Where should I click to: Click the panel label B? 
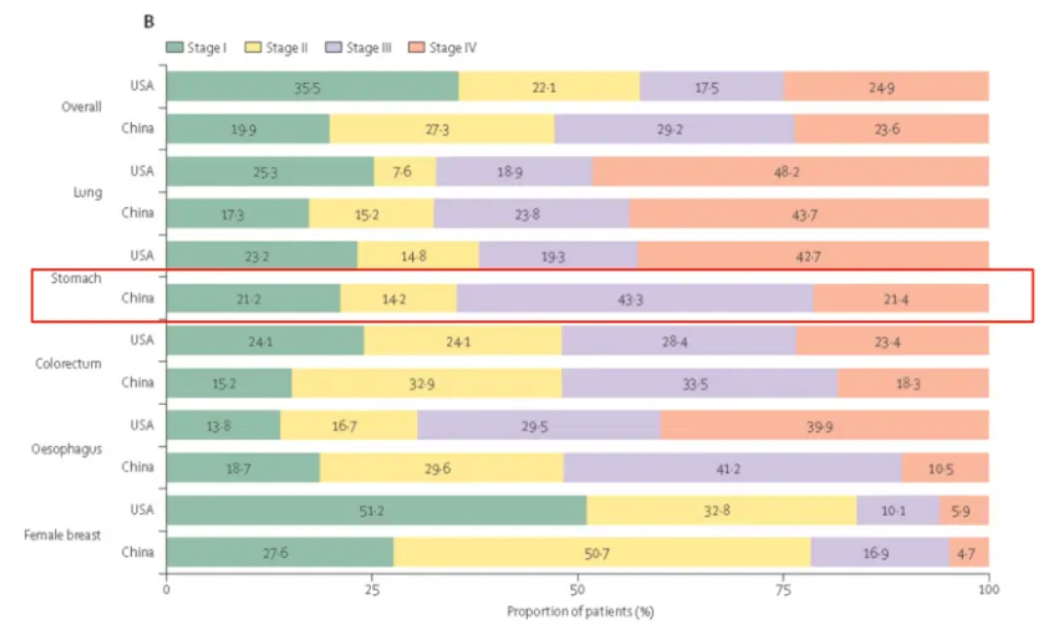point(148,21)
